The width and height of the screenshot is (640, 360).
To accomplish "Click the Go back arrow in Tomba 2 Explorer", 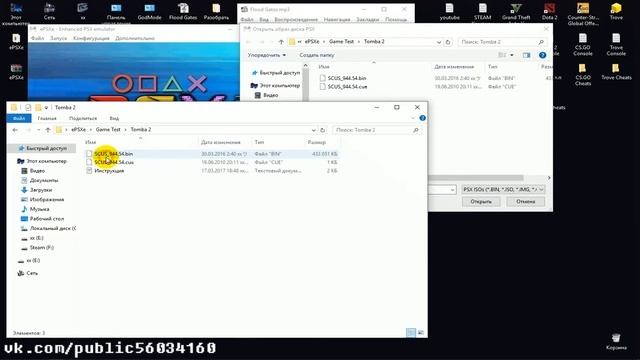I will (x=15, y=130).
